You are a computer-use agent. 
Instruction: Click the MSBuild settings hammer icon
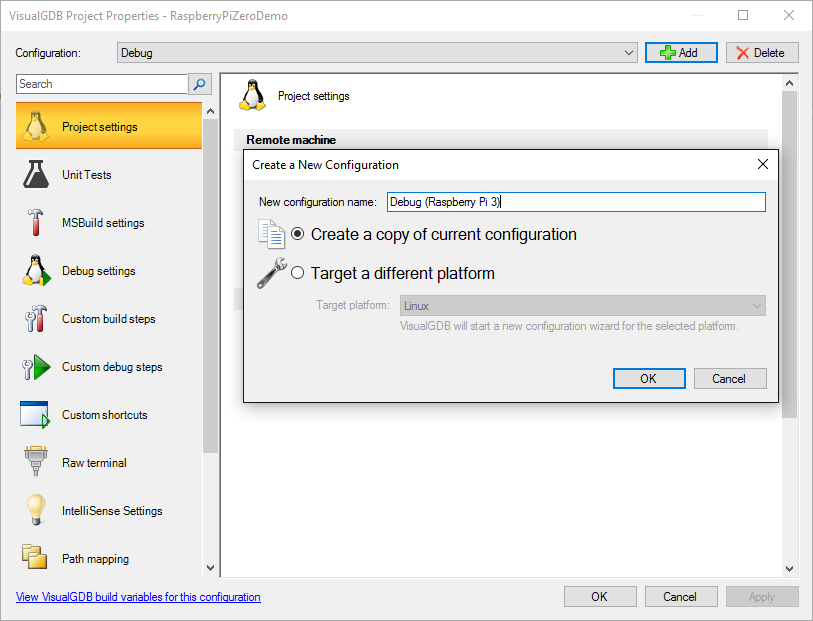pyautogui.click(x=35, y=222)
